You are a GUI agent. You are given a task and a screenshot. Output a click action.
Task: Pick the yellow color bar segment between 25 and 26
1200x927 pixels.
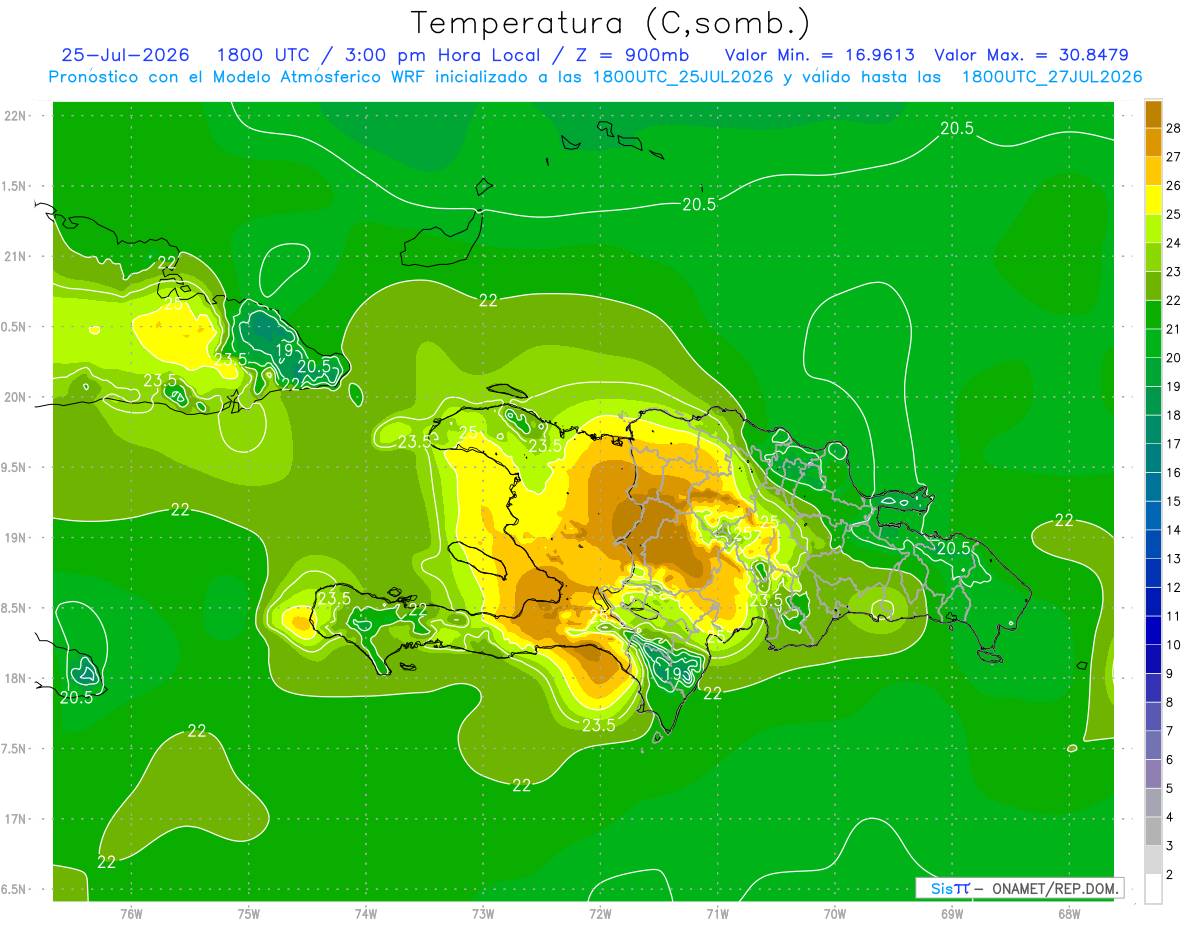pos(1153,200)
